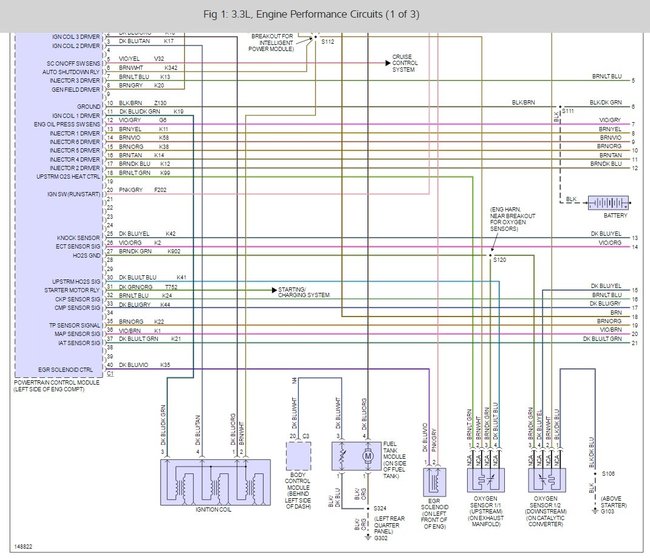
Task: Click the Z130 circuit code
Action: tap(160, 103)
